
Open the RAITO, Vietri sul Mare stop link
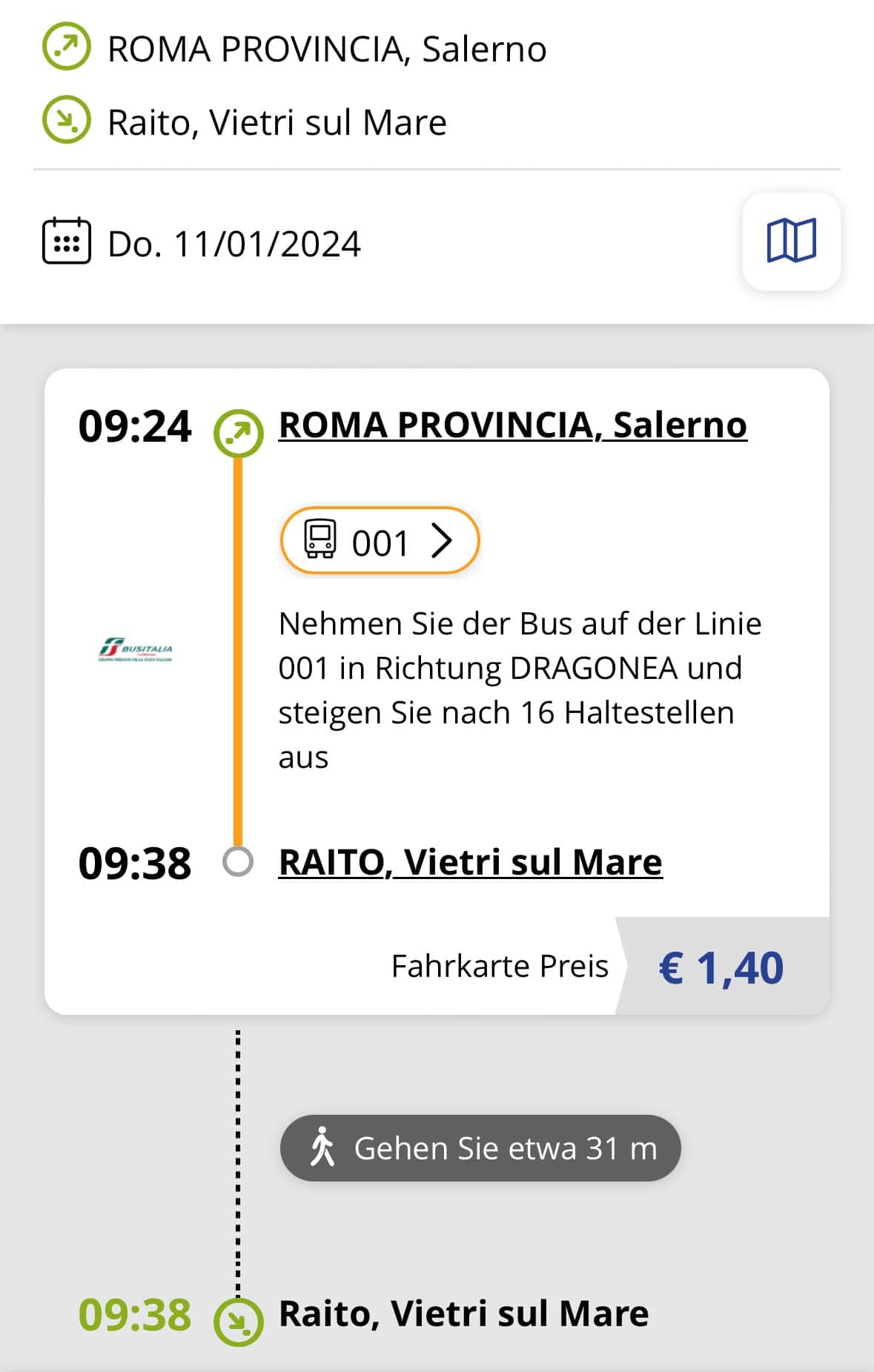coord(470,862)
